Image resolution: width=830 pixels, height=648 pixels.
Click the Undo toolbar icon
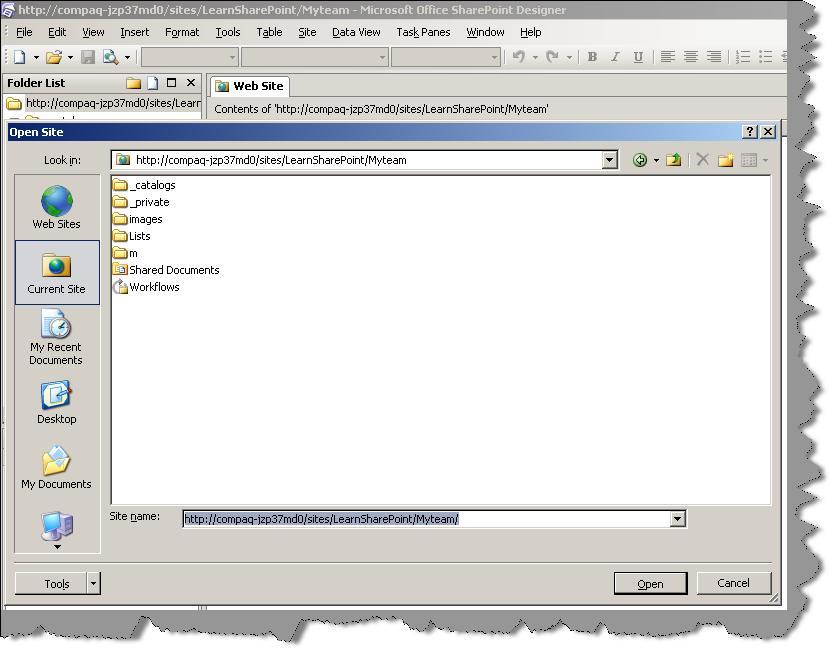[x=519, y=57]
